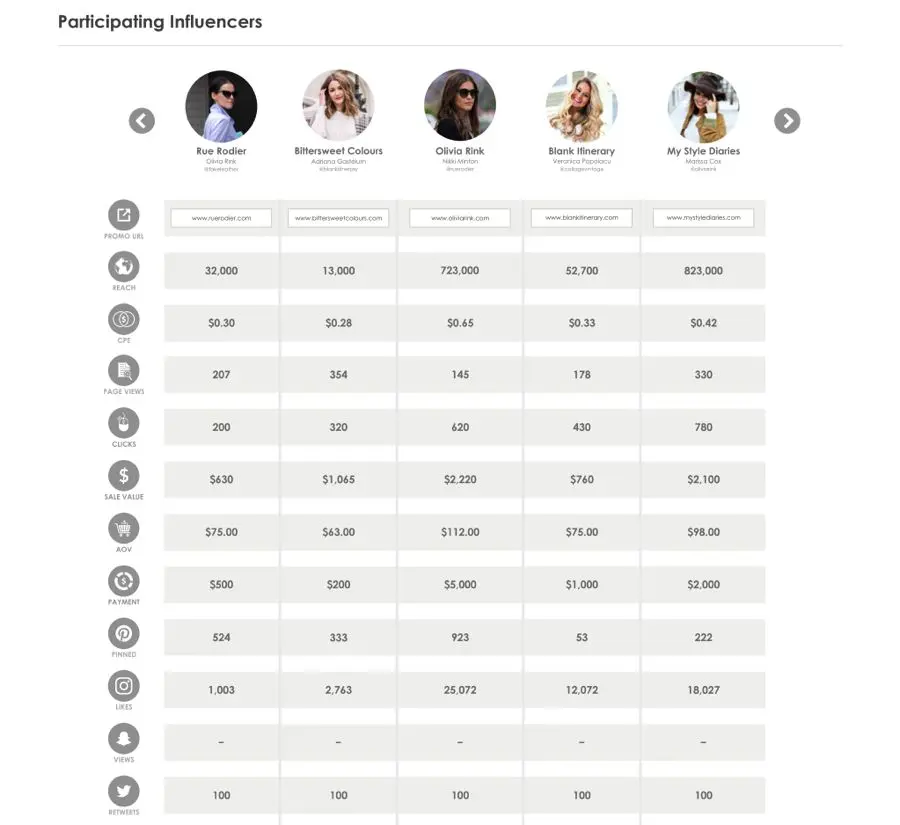Open the Rue Rodier profile photo
Image resolution: width=900 pixels, height=825 pixels.
pos(221,105)
